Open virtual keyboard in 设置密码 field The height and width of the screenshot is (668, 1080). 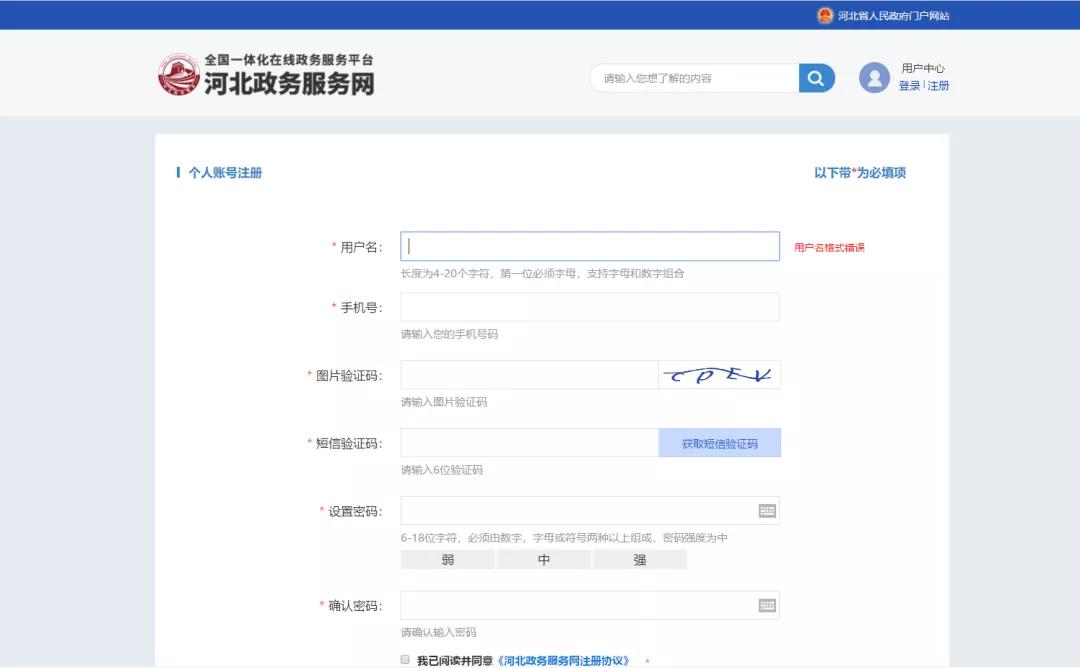click(767, 511)
